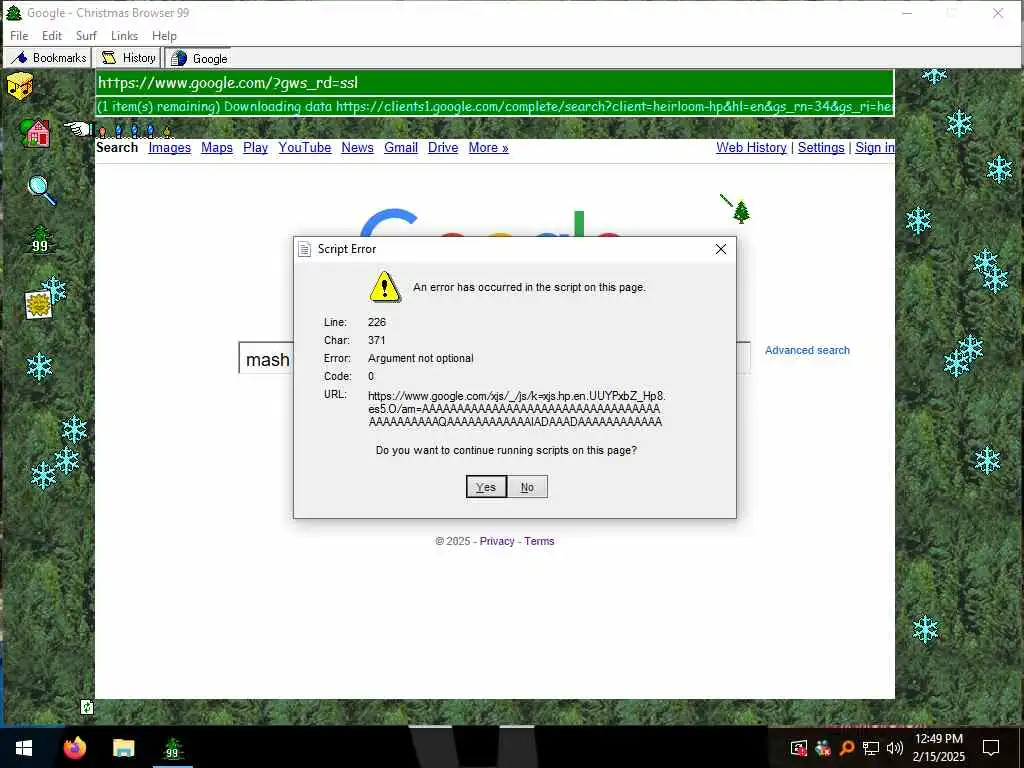Open the Settings link on Google
1024x768 pixels.
(x=821, y=148)
